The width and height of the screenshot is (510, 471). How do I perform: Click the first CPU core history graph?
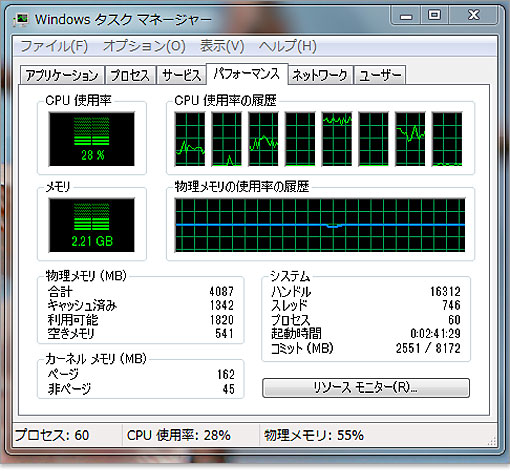[190, 139]
